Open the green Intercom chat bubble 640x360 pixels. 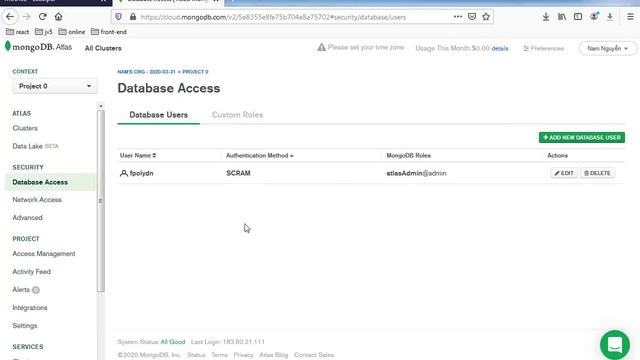615,345
